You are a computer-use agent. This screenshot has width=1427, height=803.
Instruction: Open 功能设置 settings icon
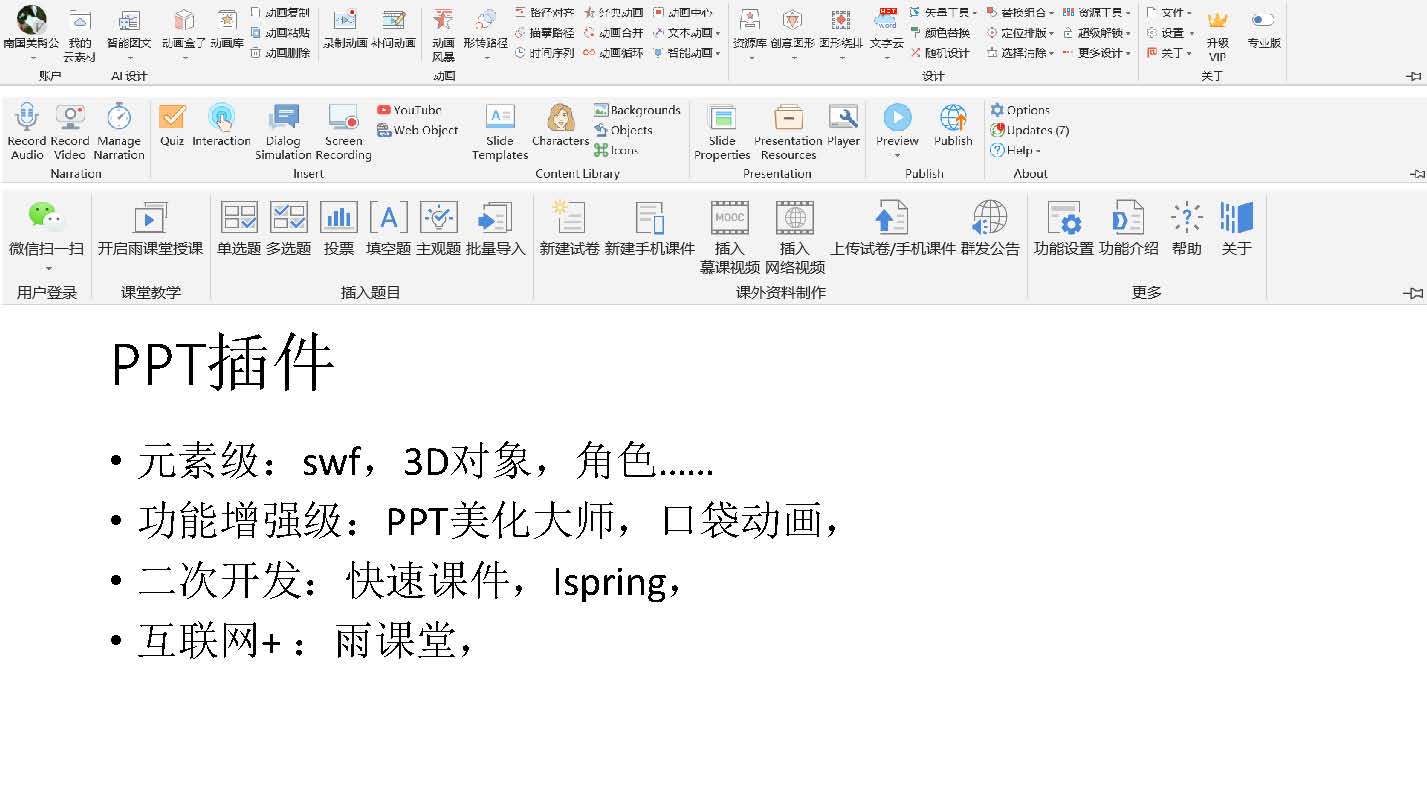pos(1063,218)
